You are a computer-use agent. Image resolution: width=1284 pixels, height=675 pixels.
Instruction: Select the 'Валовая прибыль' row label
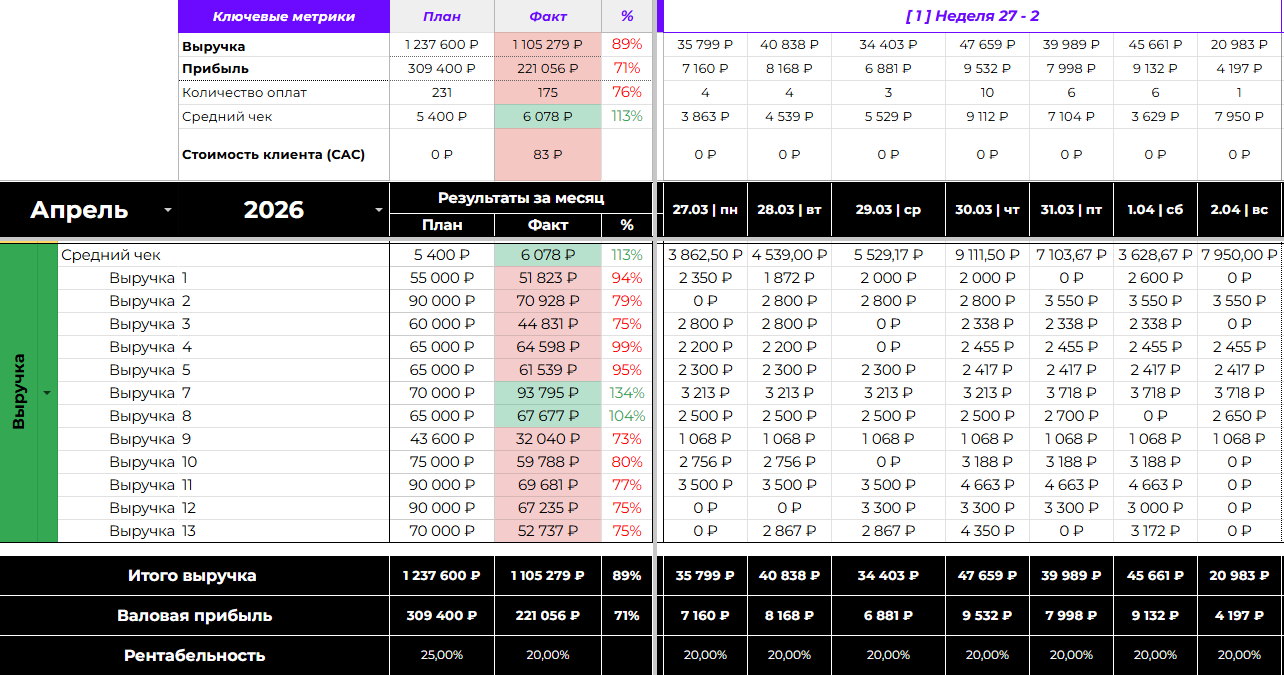(194, 616)
